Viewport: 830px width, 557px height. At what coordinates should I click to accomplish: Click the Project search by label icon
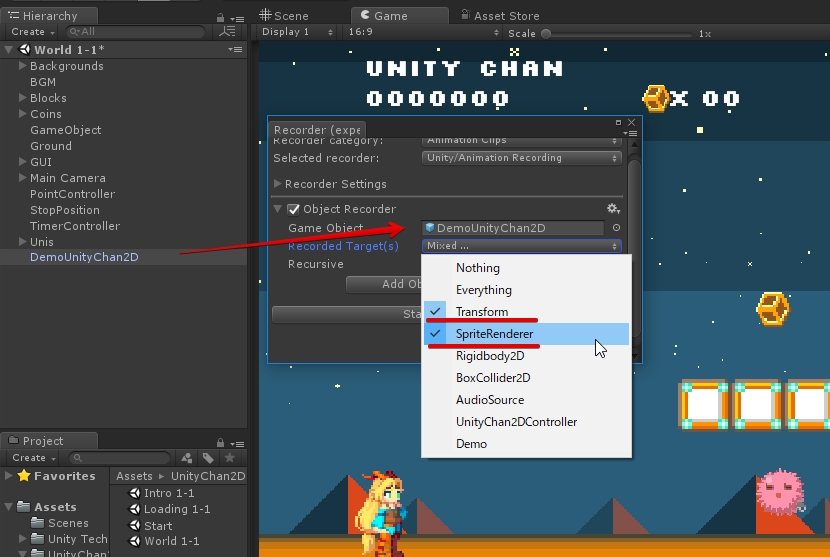coord(208,458)
